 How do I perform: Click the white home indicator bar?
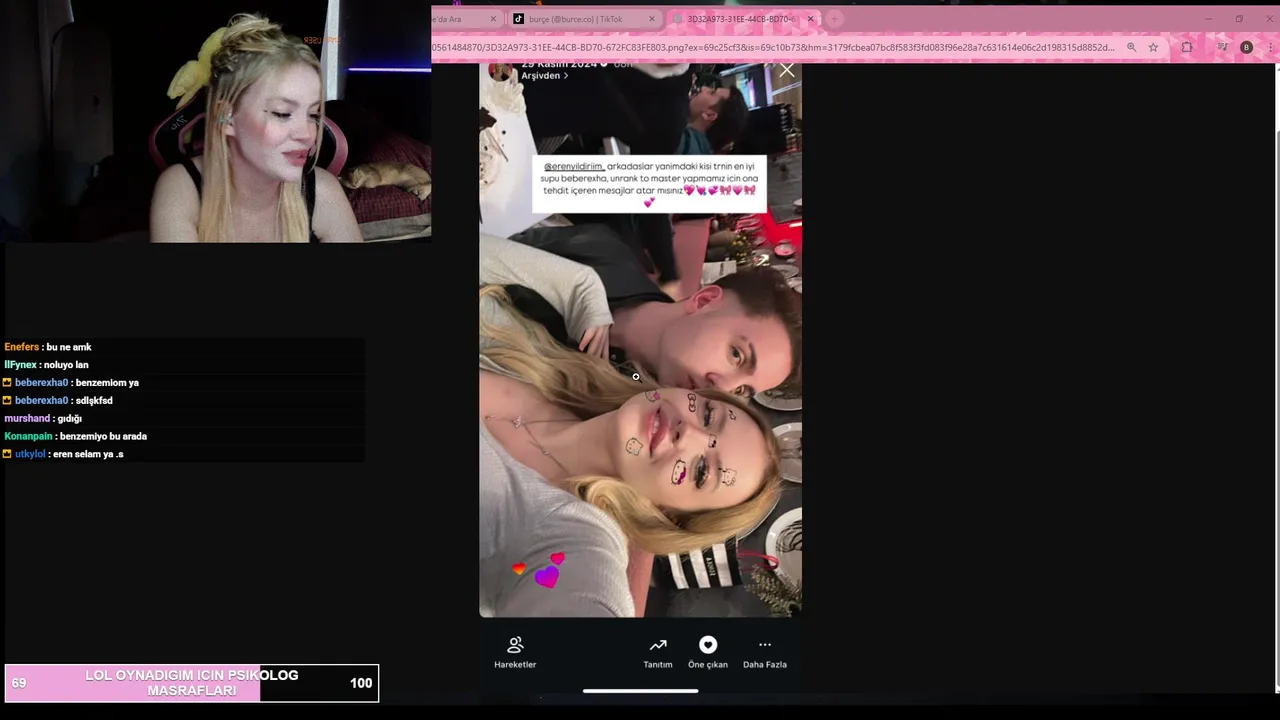tap(640, 690)
